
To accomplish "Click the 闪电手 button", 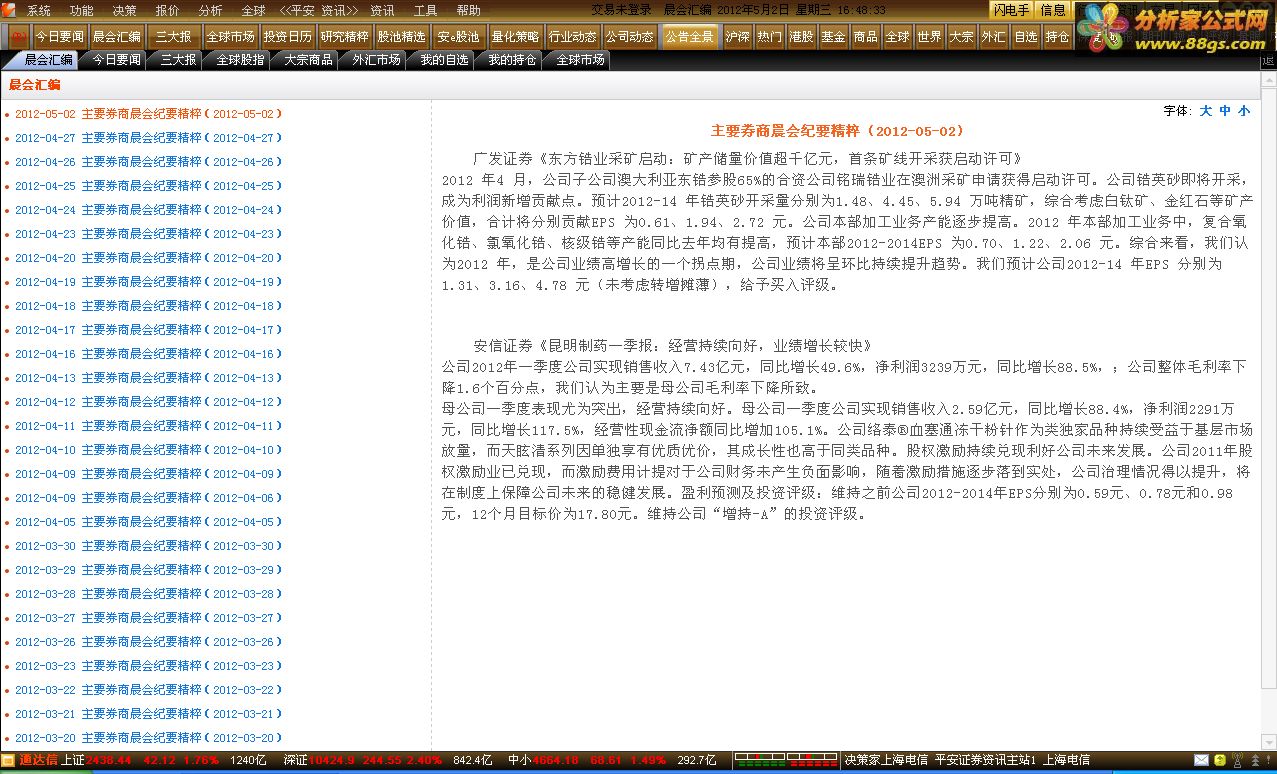I will tap(1011, 10).
